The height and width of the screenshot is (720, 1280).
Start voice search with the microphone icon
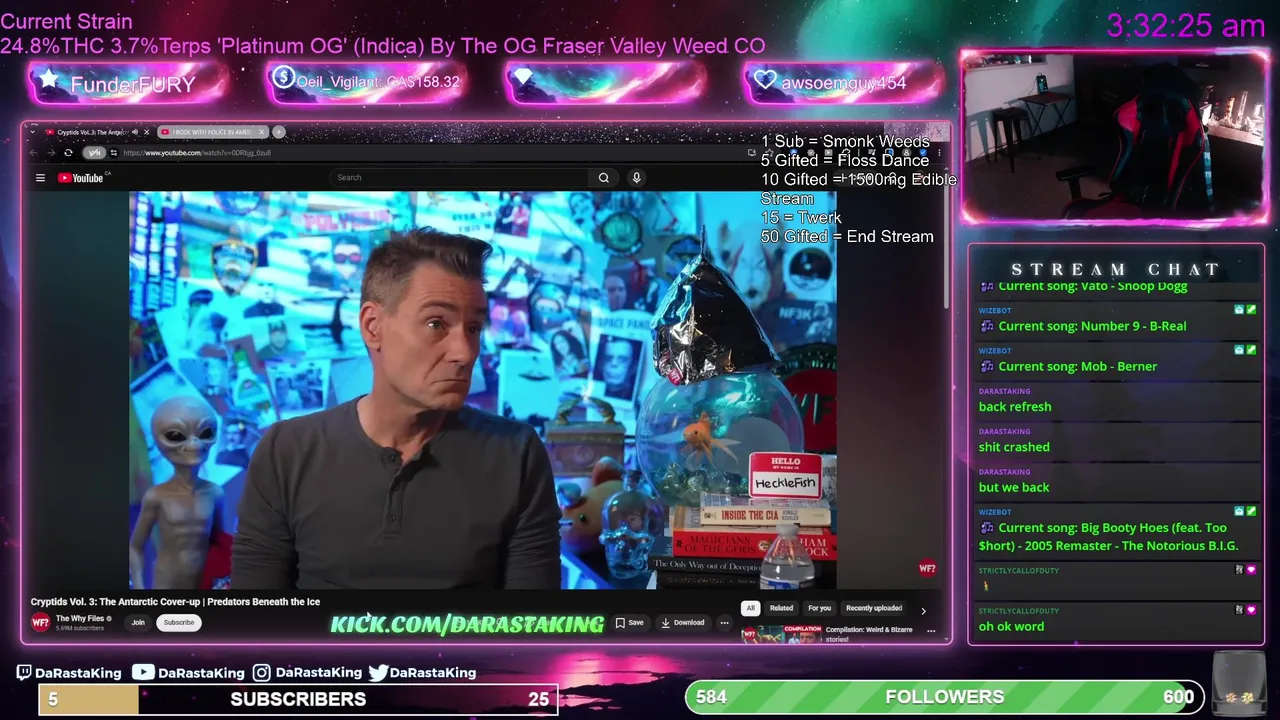click(636, 178)
